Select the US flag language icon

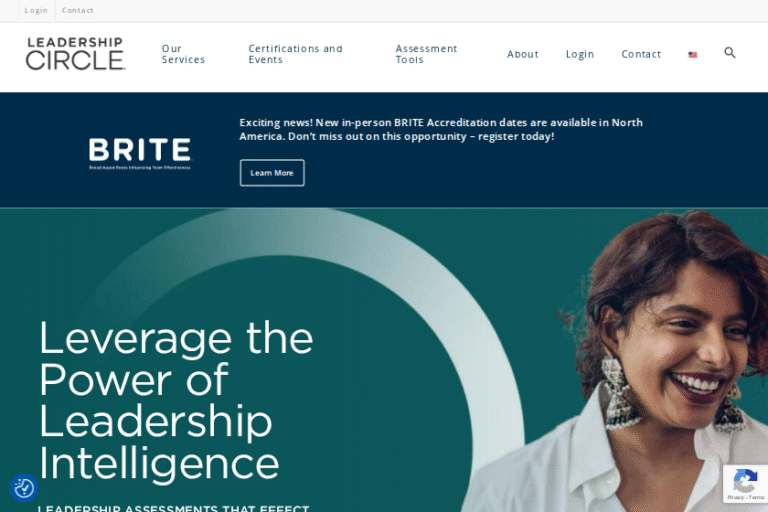pyautogui.click(x=693, y=54)
